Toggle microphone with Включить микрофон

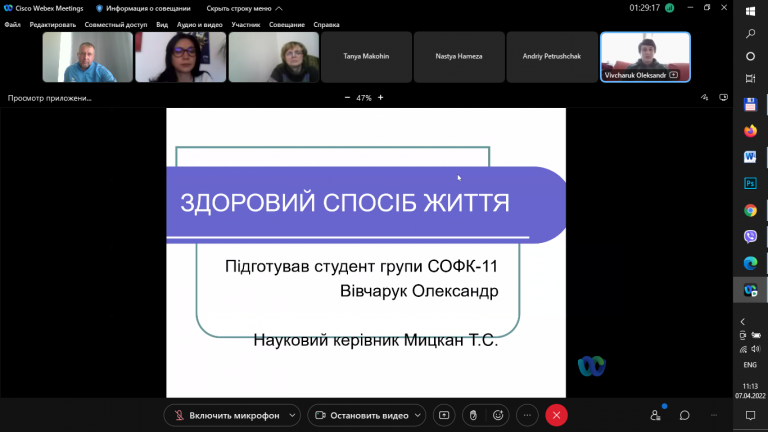pos(228,415)
